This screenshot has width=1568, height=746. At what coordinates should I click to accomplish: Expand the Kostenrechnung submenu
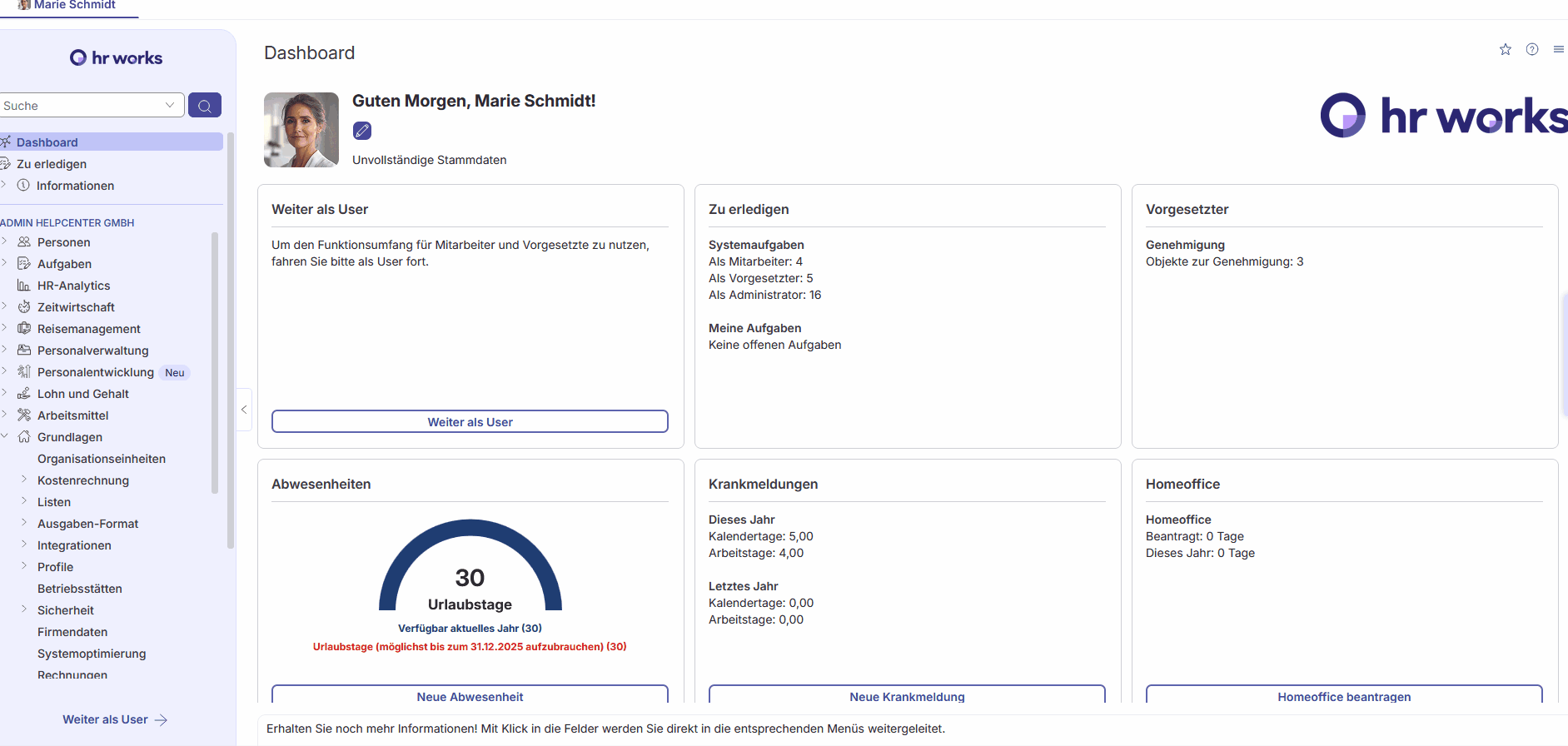click(x=24, y=480)
